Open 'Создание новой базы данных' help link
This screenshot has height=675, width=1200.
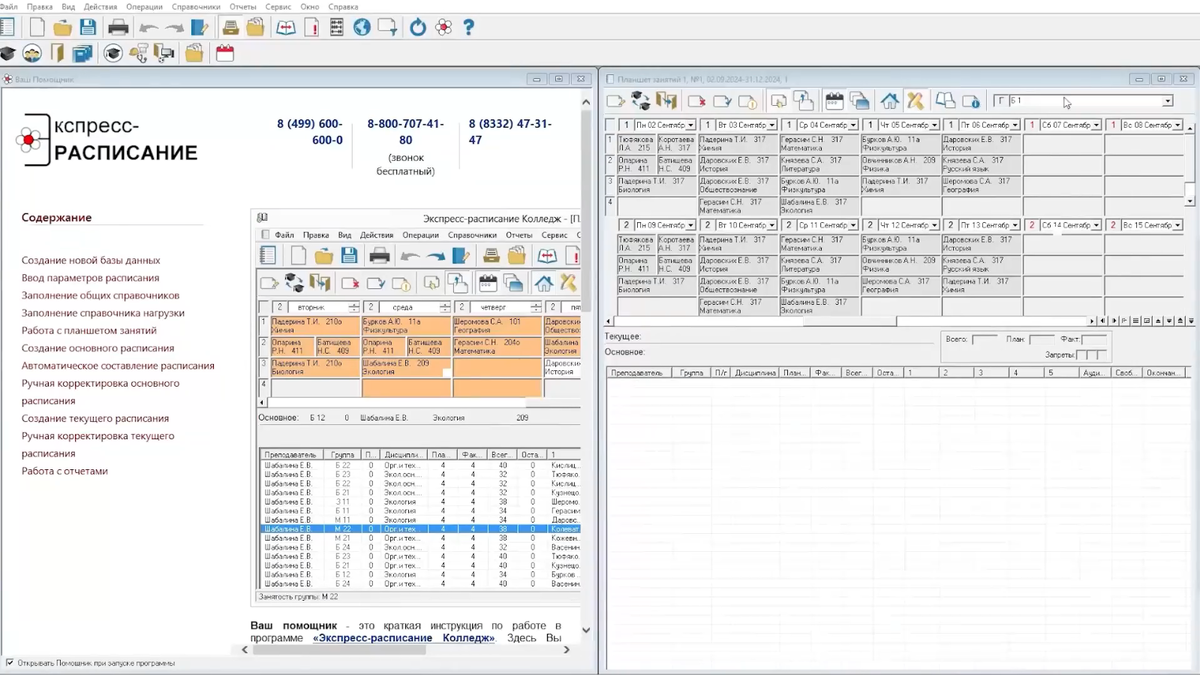(91, 260)
